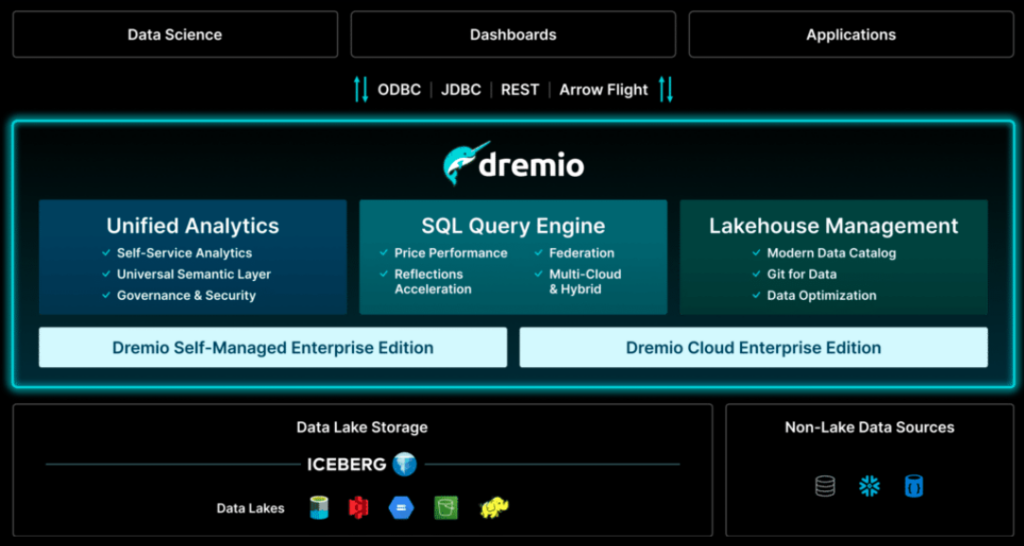
Task: Click the Git for Data item
Action: click(x=802, y=274)
